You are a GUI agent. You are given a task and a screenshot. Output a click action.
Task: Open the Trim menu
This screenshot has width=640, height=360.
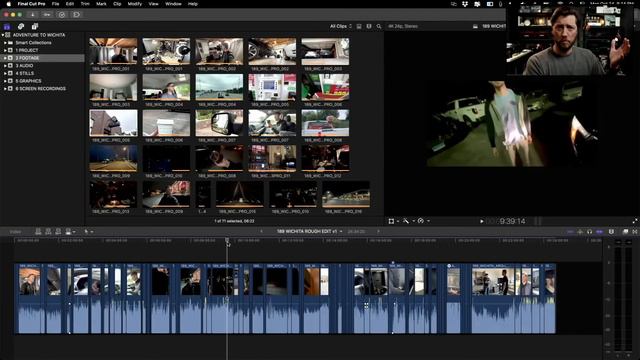(x=85, y=4)
